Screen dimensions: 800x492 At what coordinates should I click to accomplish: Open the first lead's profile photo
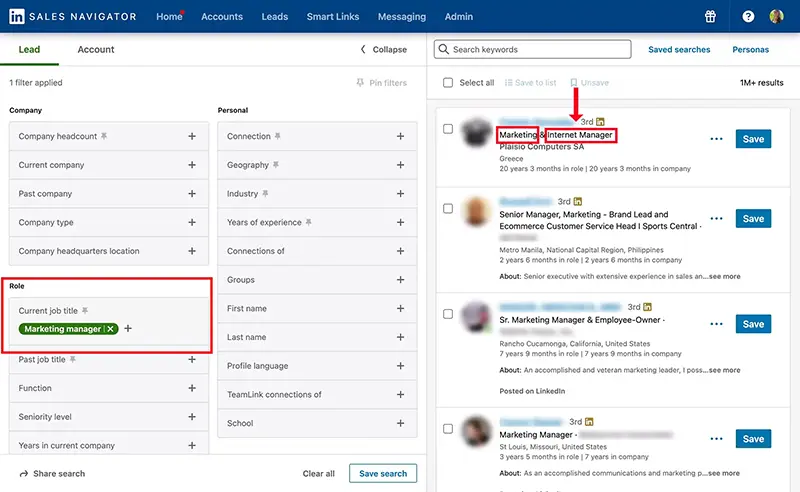point(476,132)
